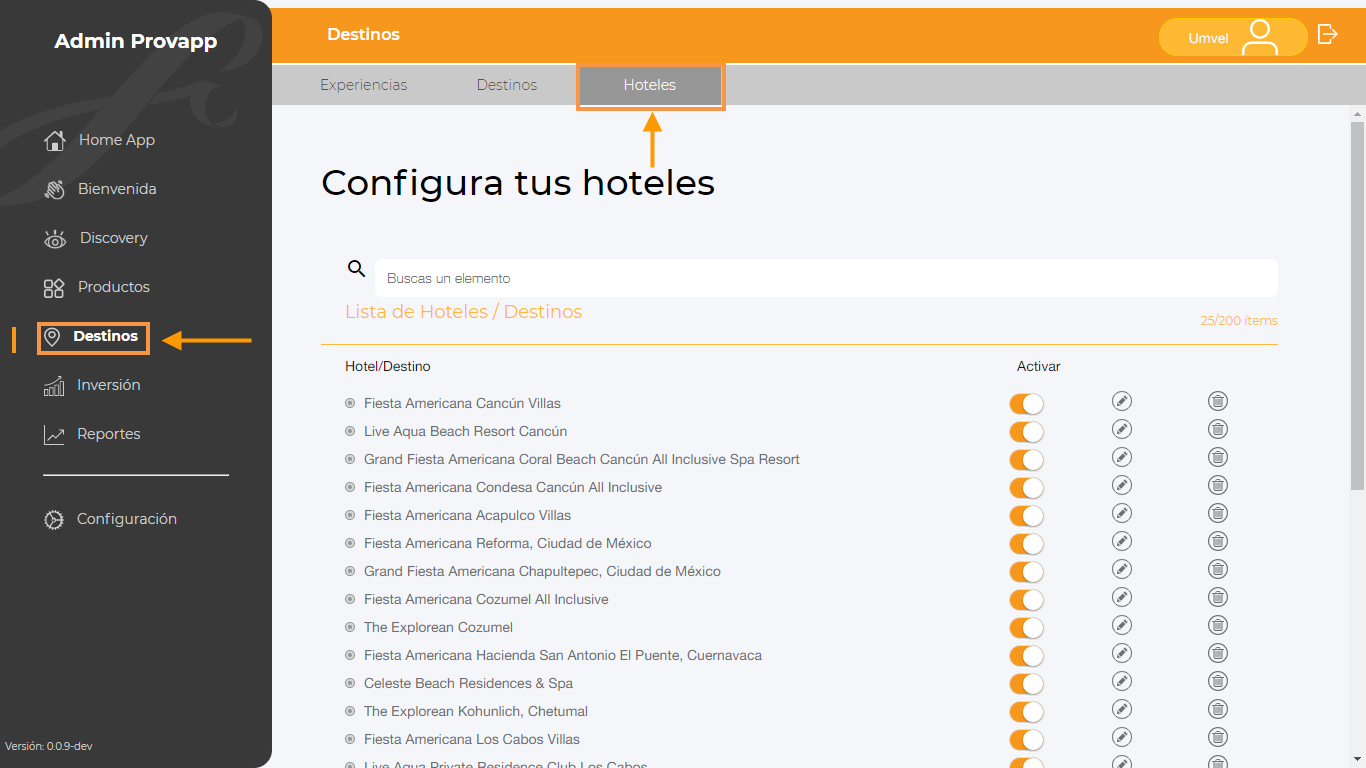
Task: Open the Umvel user profile button
Action: pos(1233,37)
